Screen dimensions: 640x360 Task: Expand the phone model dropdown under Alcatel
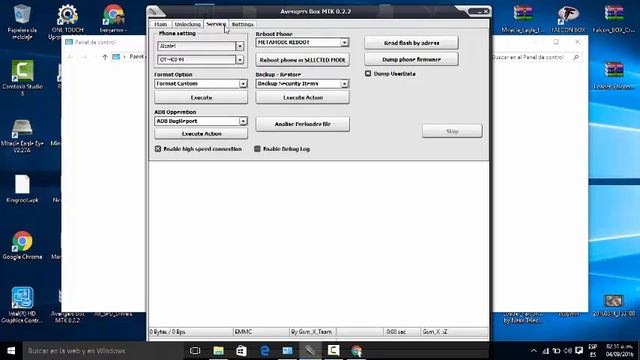click(x=240, y=60)
